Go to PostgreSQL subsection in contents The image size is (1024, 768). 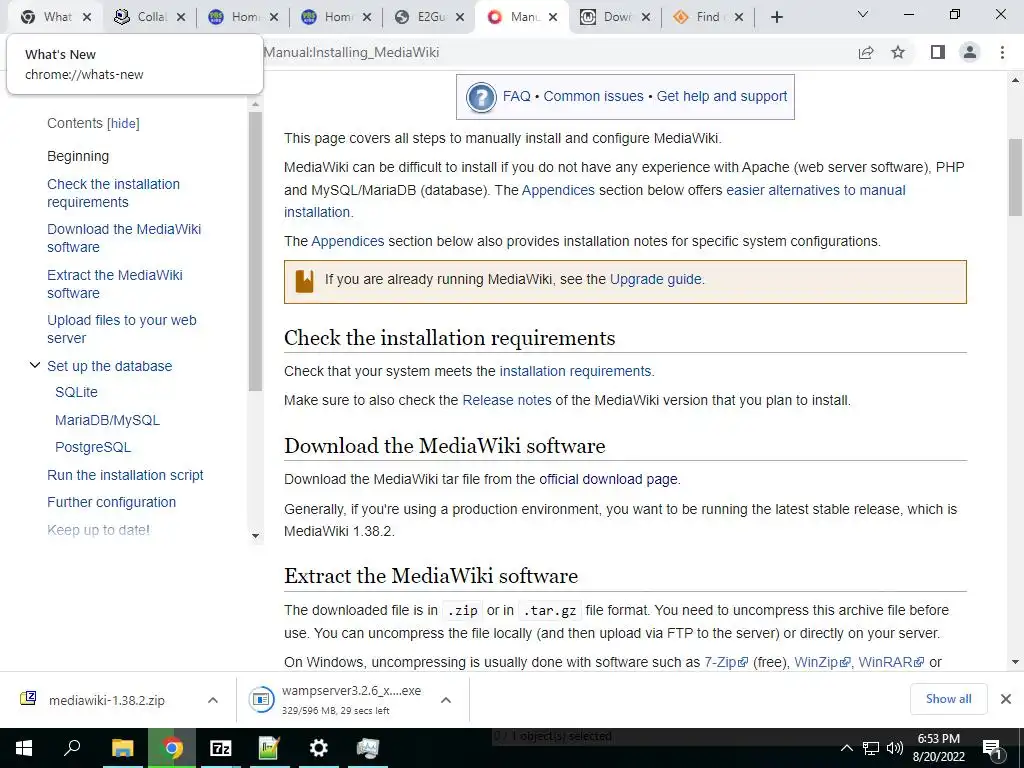point(93,447)
